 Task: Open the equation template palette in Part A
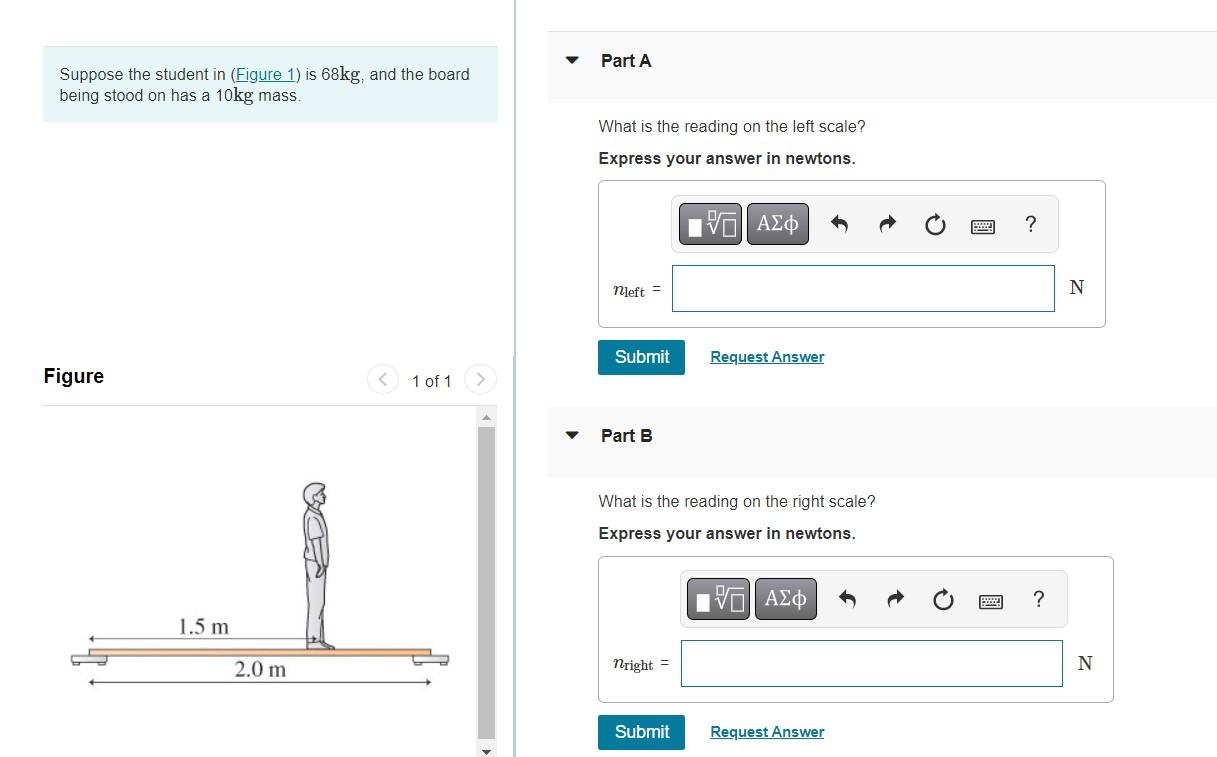click(709, 223)
